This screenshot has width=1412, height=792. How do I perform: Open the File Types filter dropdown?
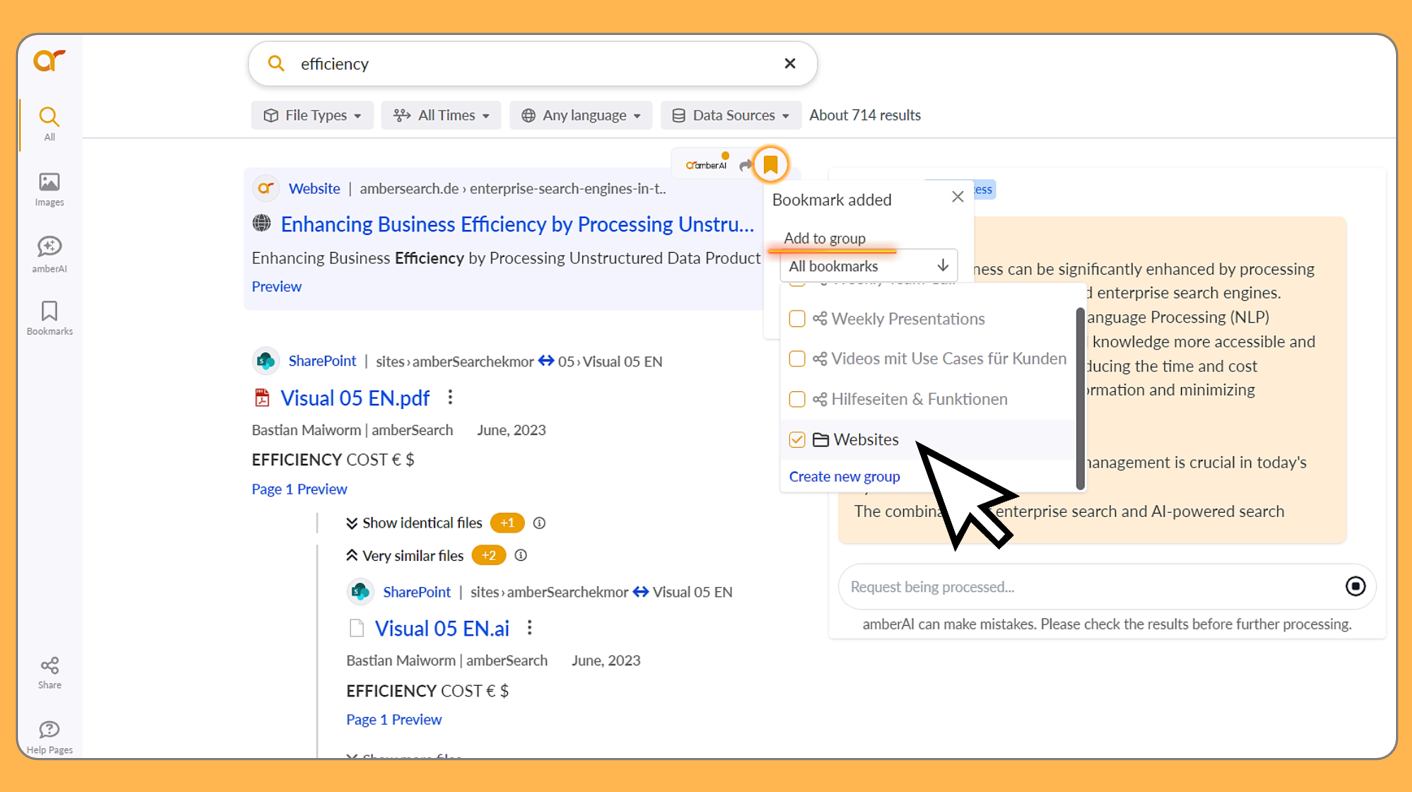pos(312,115)
